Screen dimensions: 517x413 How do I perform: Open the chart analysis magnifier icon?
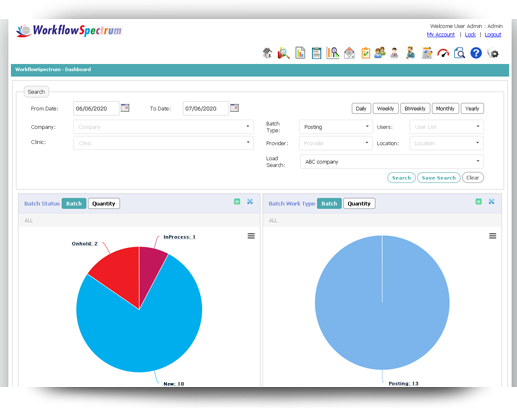tap(333, 53)
